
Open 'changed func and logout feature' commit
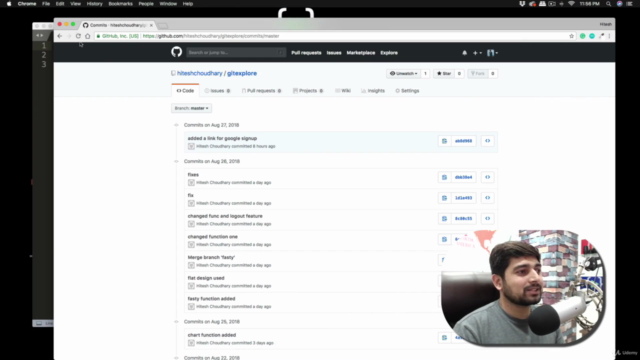coord(225,216)
